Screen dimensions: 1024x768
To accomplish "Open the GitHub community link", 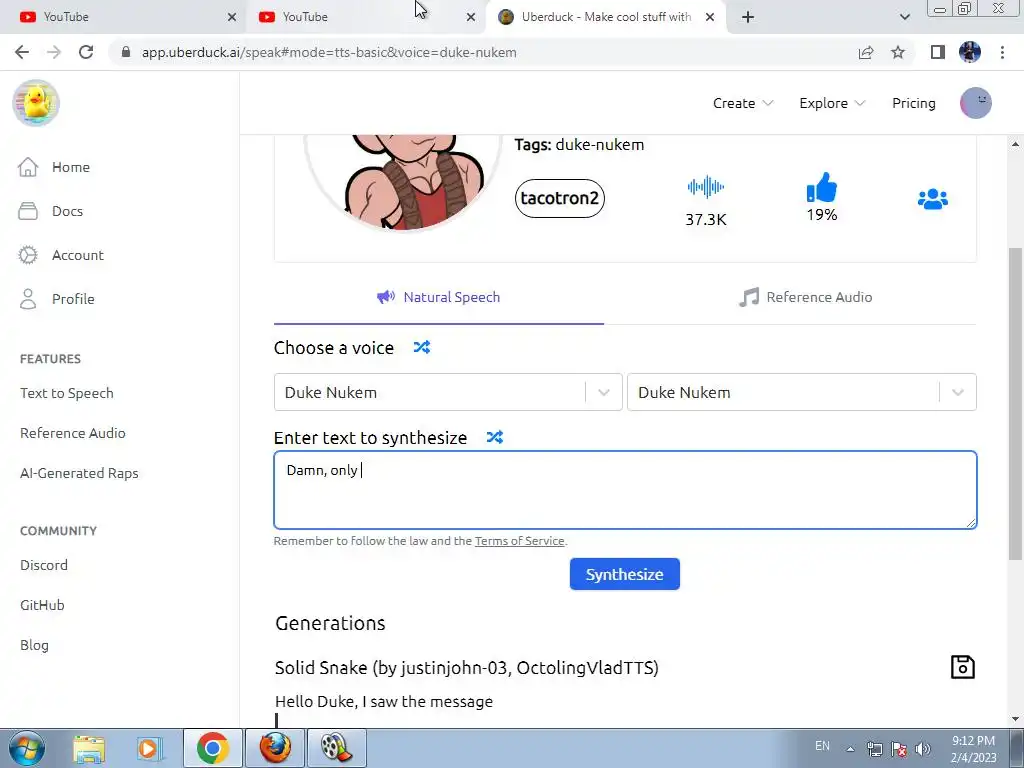I will pos(42,605).
